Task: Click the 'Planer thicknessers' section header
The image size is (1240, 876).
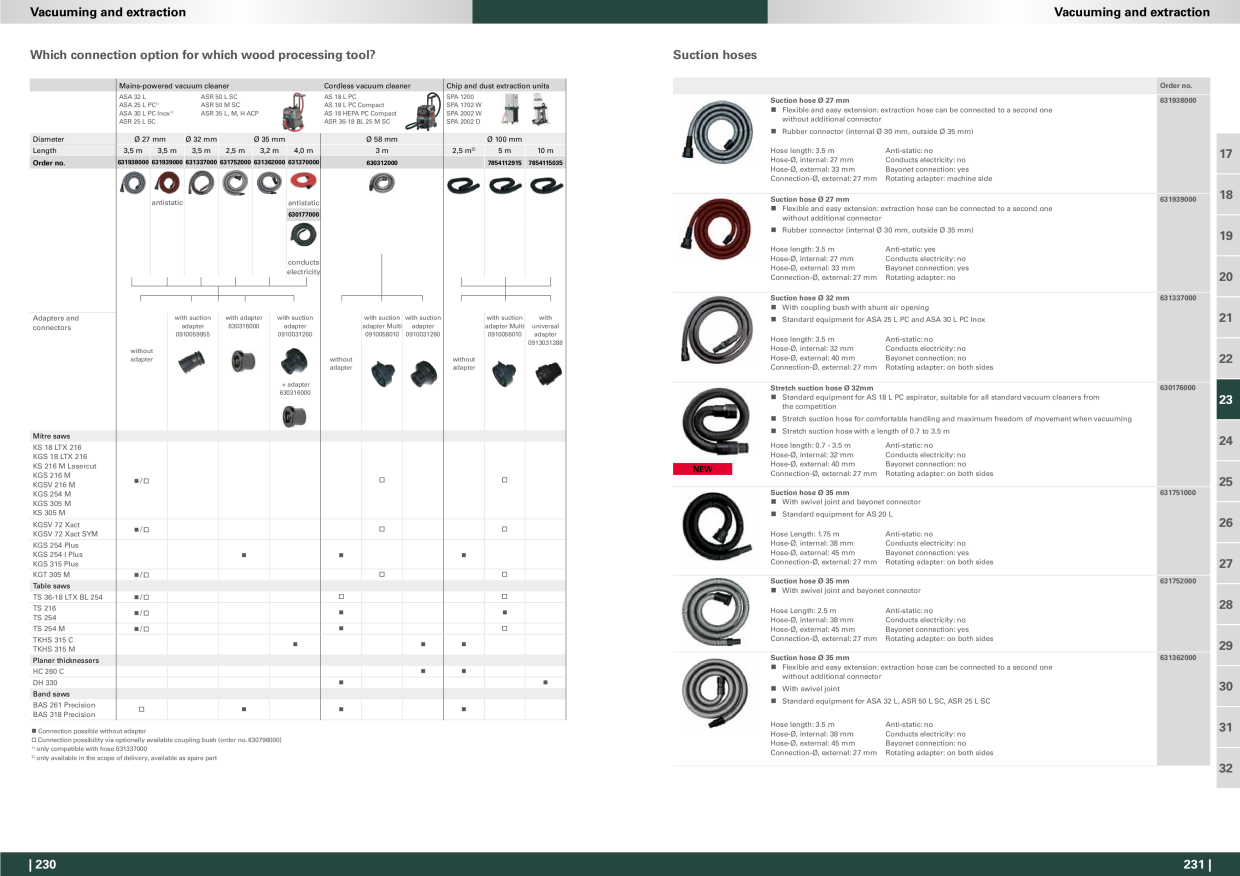Action: pos(298,660)
